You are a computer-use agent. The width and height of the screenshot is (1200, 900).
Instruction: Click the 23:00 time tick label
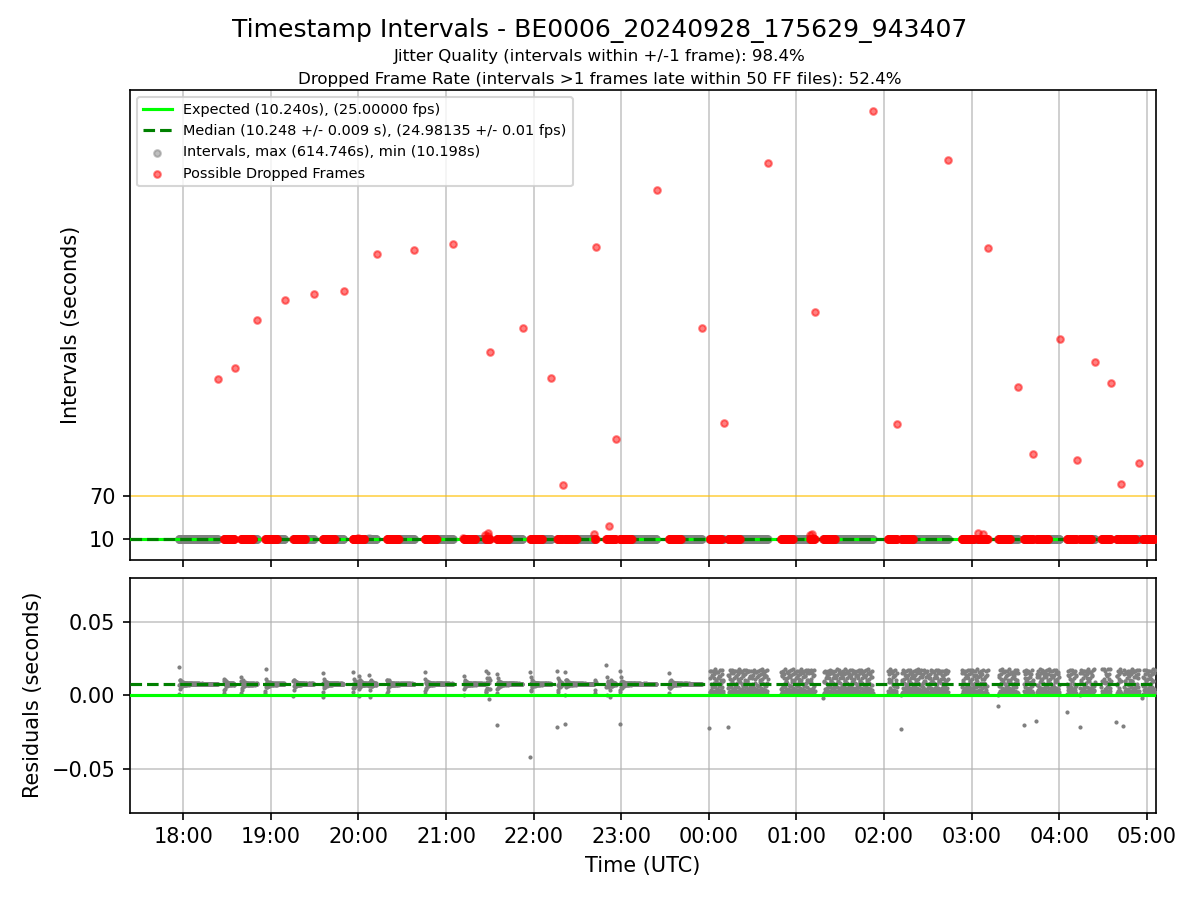tap(621, 834)
